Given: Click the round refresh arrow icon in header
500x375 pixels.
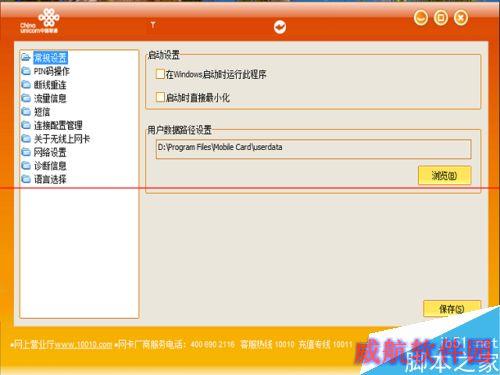Looking at the screenshot, I should click(x=280, y=27).
